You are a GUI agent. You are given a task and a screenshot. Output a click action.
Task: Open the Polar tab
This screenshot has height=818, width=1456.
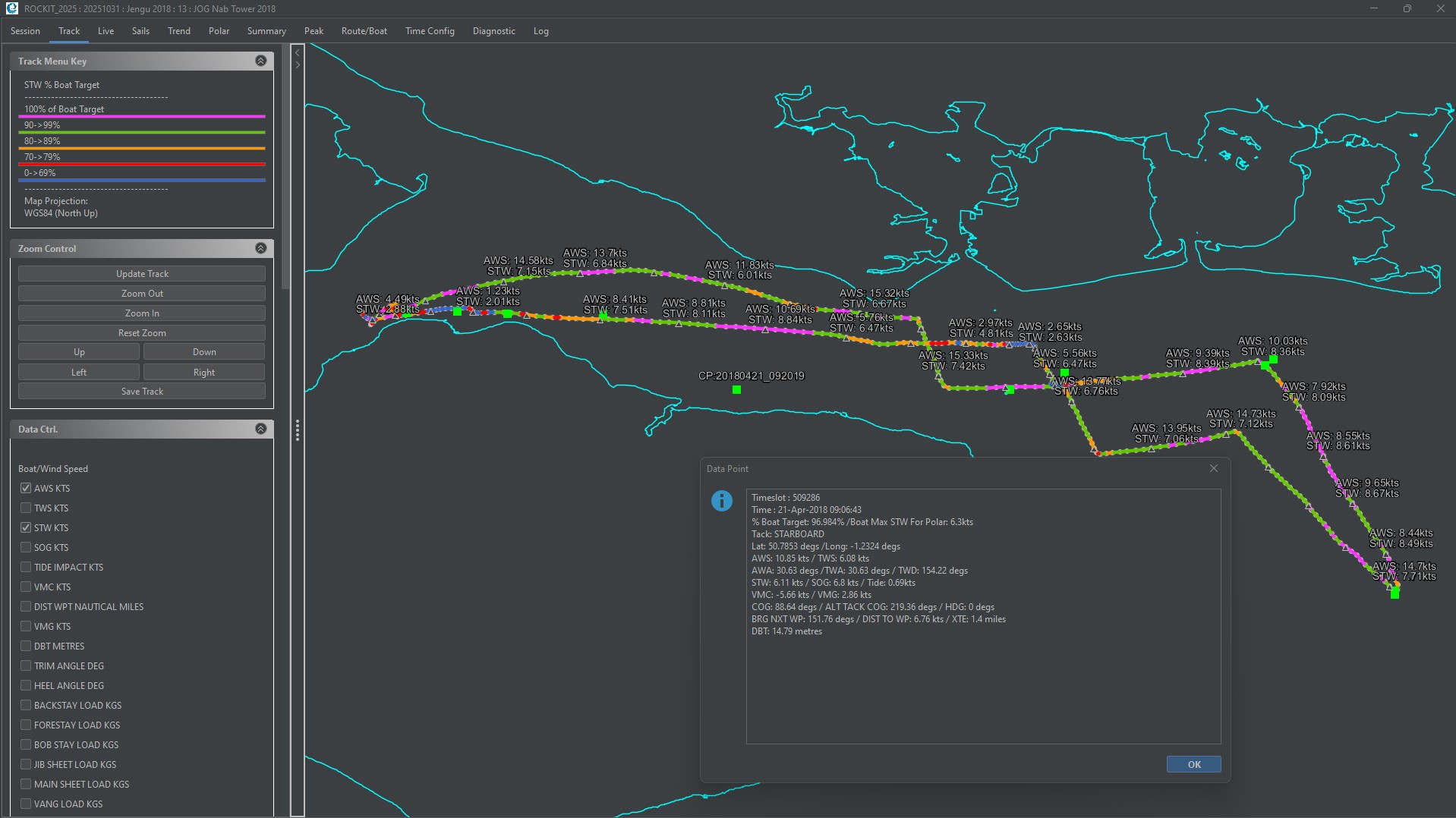pos(219,31)
